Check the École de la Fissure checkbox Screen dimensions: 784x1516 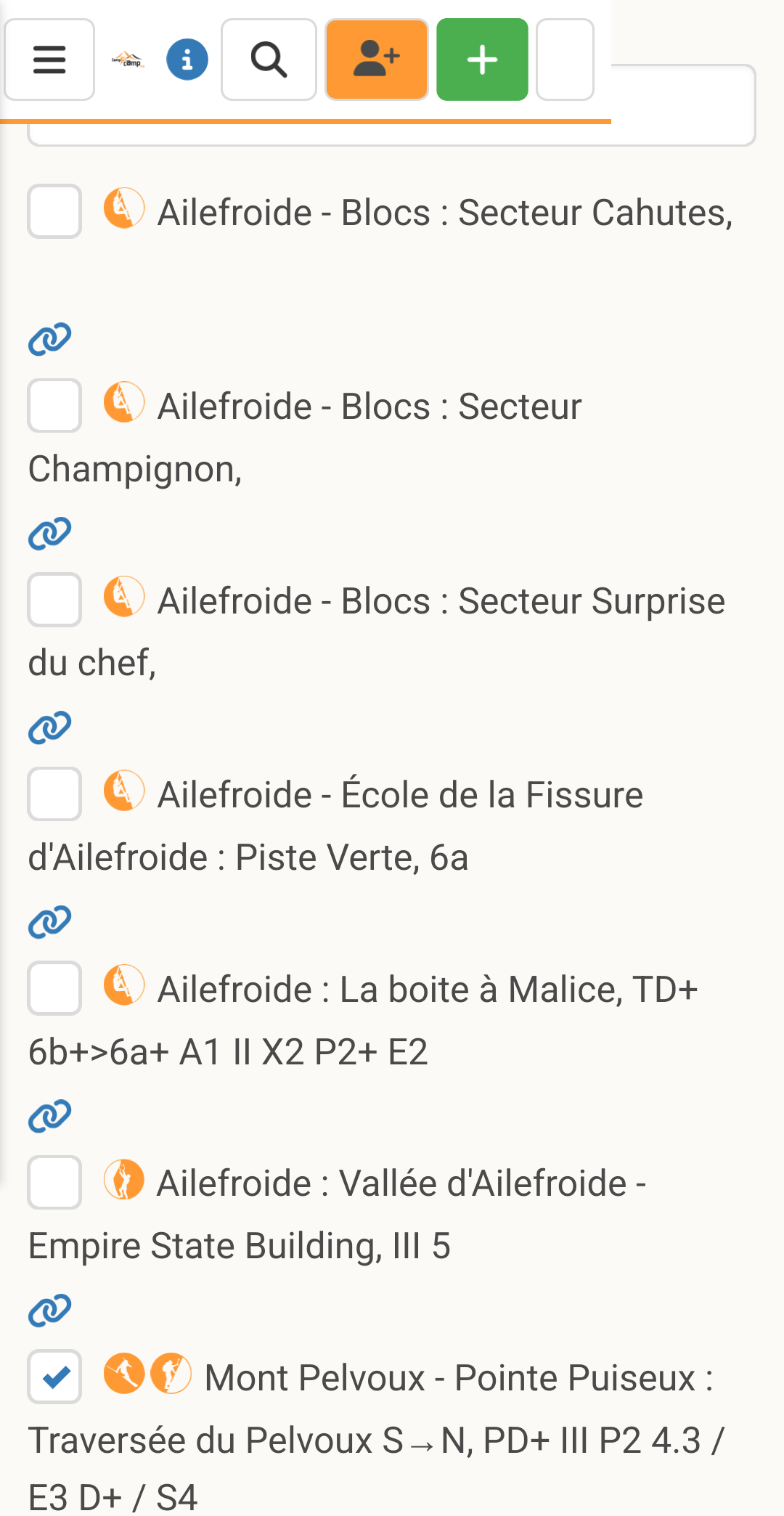pos(54,794)
